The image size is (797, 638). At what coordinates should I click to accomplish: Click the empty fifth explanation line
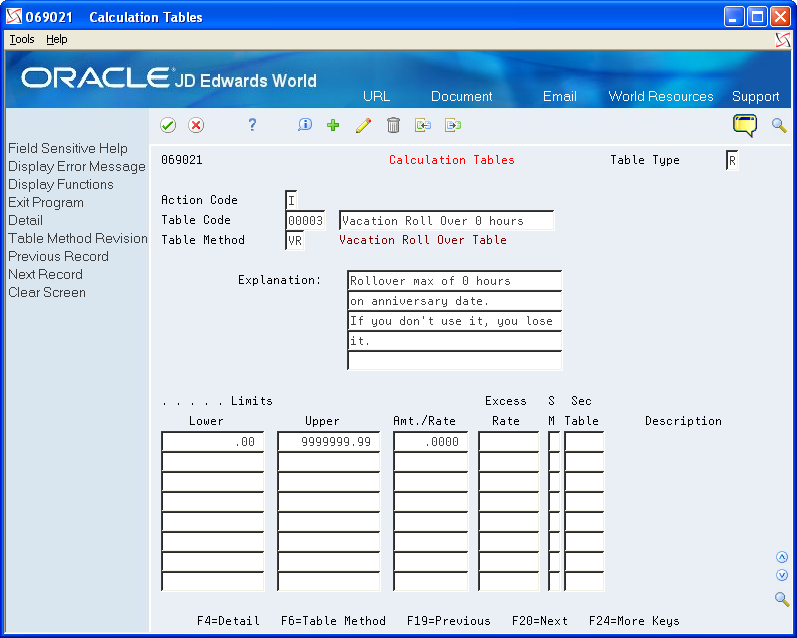pos(454,360)
